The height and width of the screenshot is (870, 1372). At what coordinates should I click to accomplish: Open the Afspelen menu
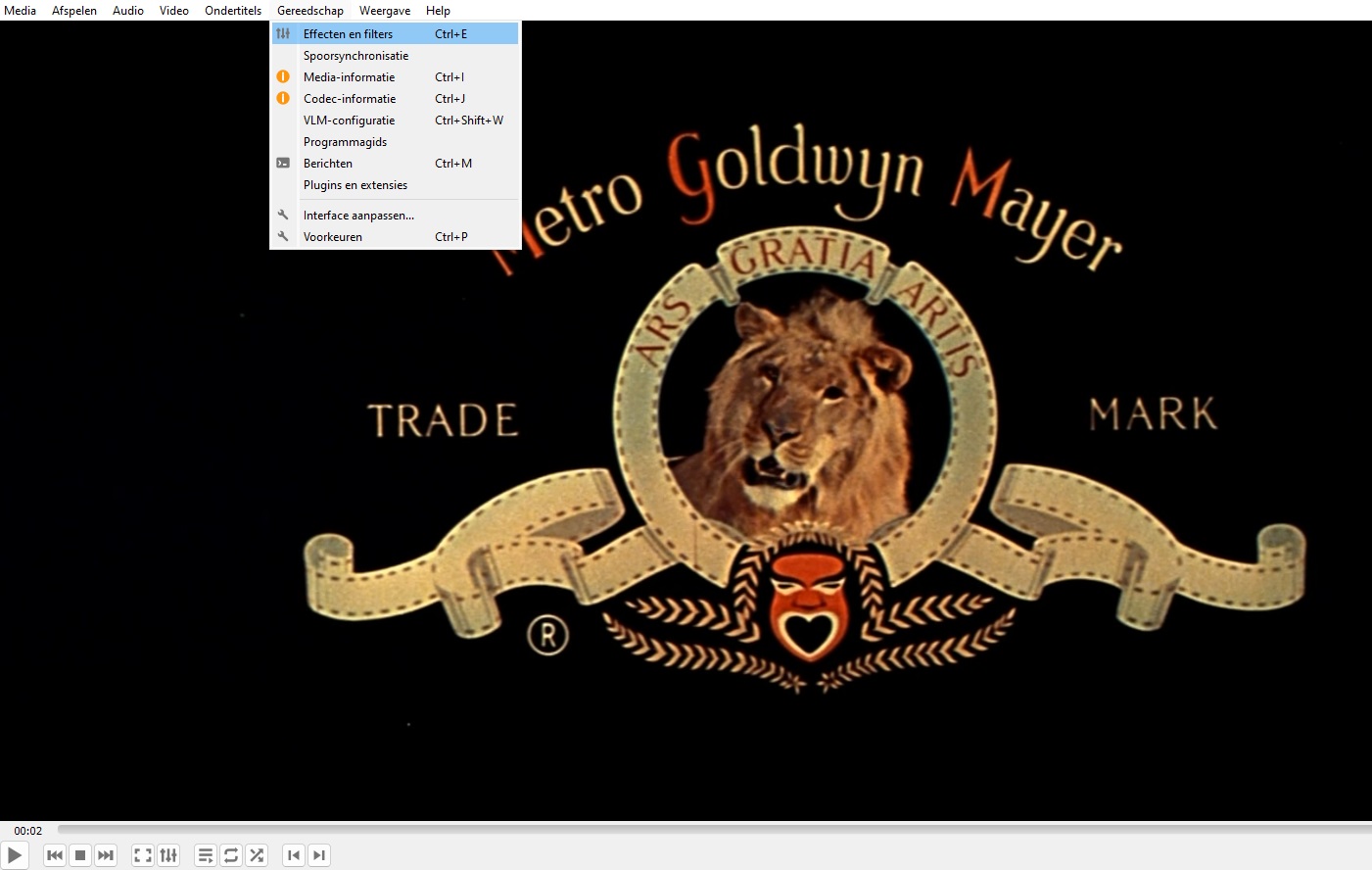[74, 11]
